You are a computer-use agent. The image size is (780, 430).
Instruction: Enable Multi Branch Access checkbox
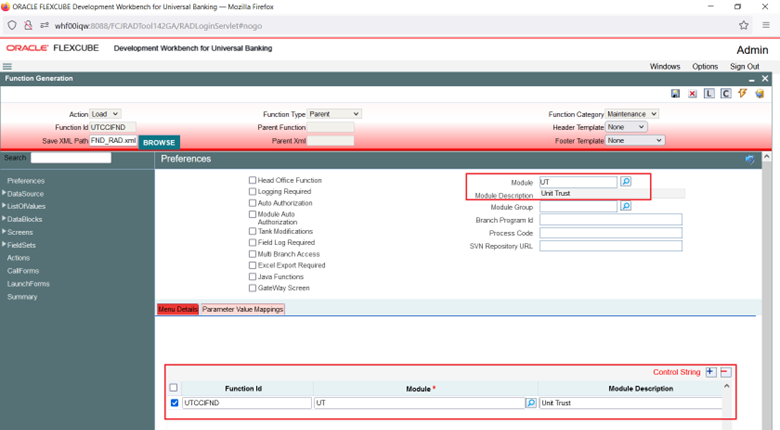[253, 254]
